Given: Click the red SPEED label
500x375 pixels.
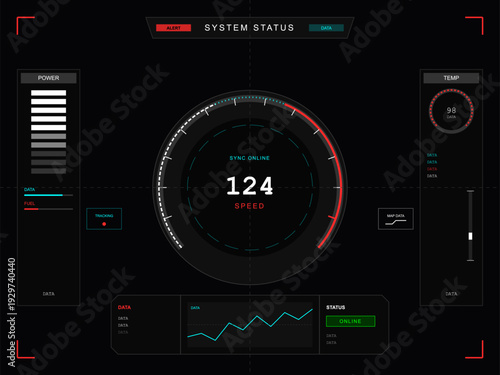Looking at the screenshot, I should click(250, 206).
